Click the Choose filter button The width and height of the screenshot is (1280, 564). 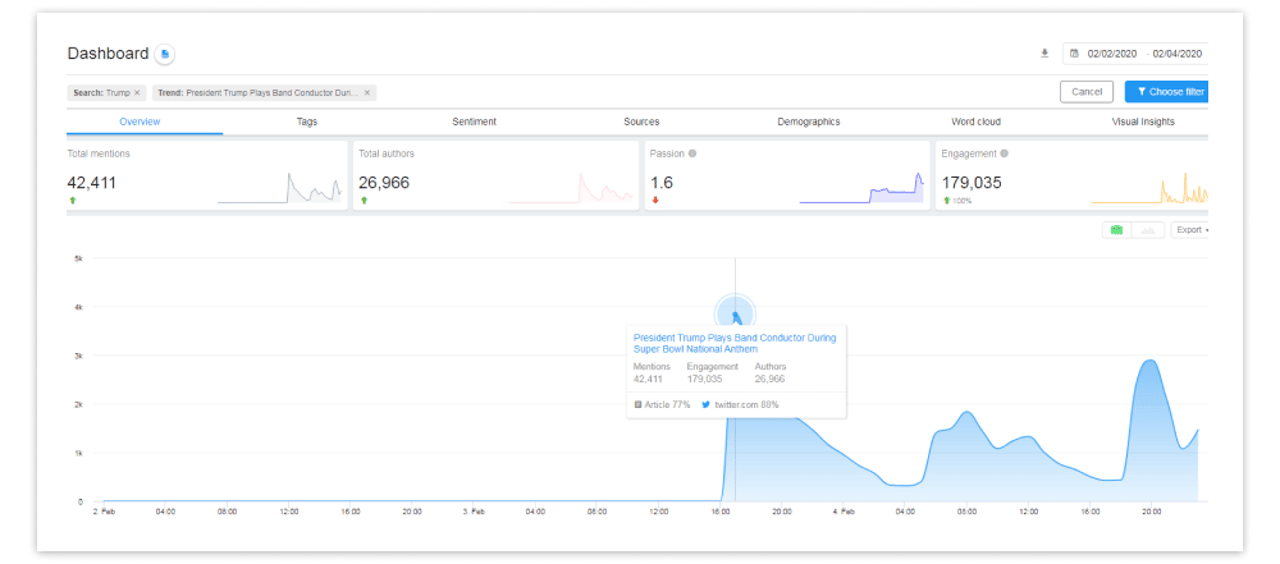[x=1168, y=92]
